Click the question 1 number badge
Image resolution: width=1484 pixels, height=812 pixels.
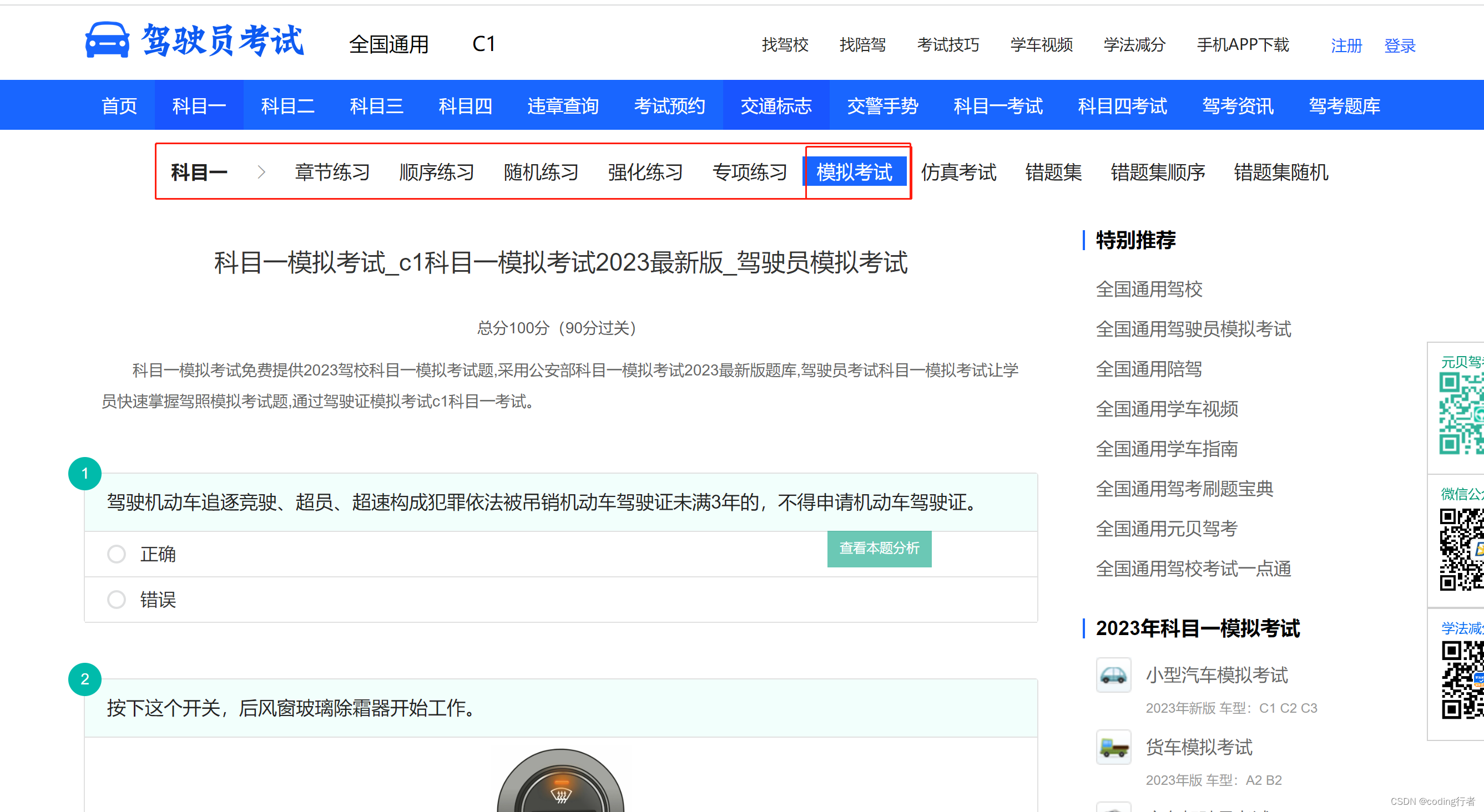pos(85,473)
